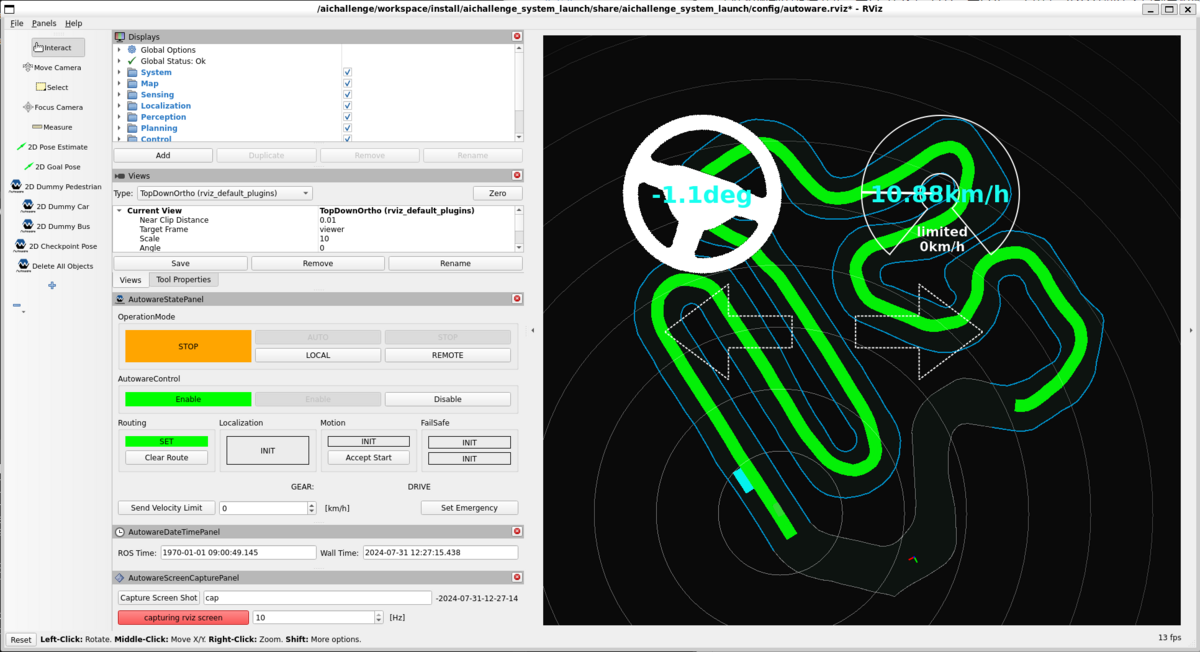
Task: Click the Clear Route button
Action: tap(167, 457)
